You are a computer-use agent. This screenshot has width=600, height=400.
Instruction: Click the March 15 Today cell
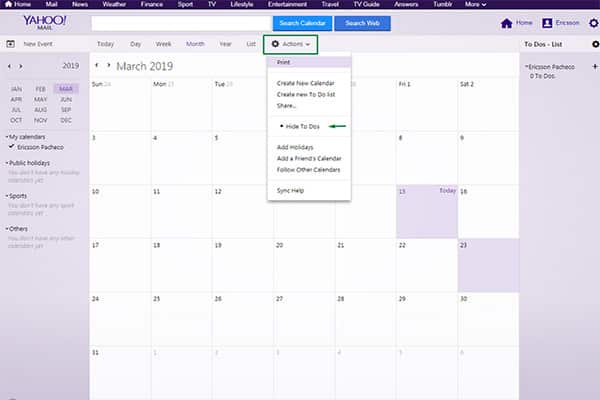[x=427, y=211]
